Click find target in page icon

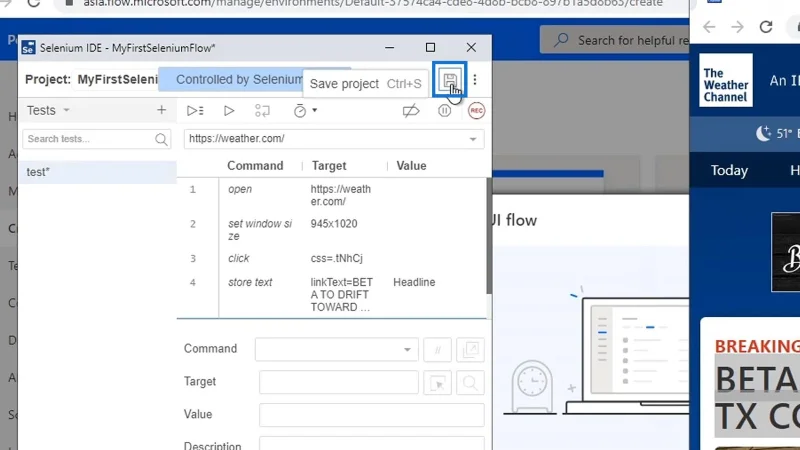click(470, 382)
